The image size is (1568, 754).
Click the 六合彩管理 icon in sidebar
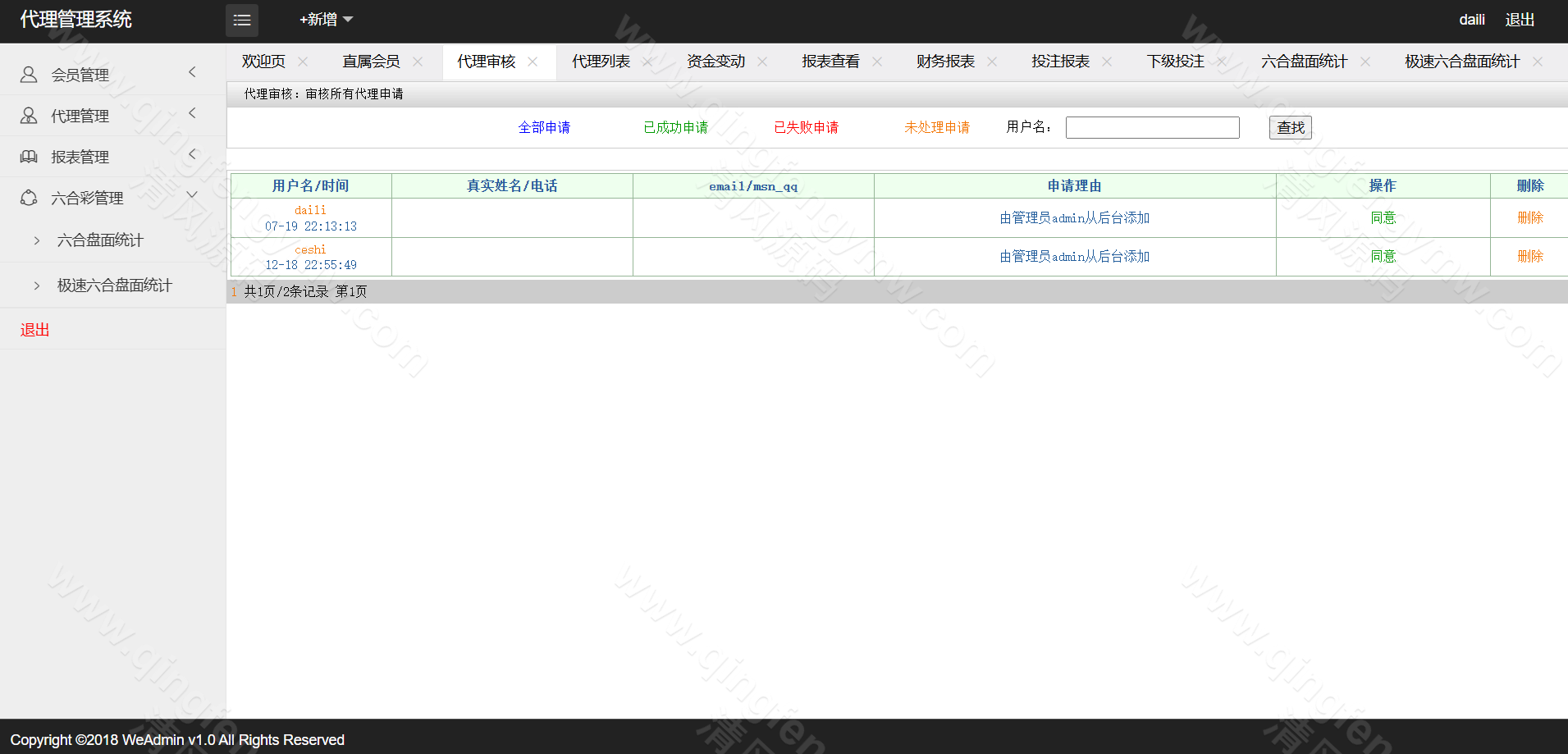click(29, 198)
